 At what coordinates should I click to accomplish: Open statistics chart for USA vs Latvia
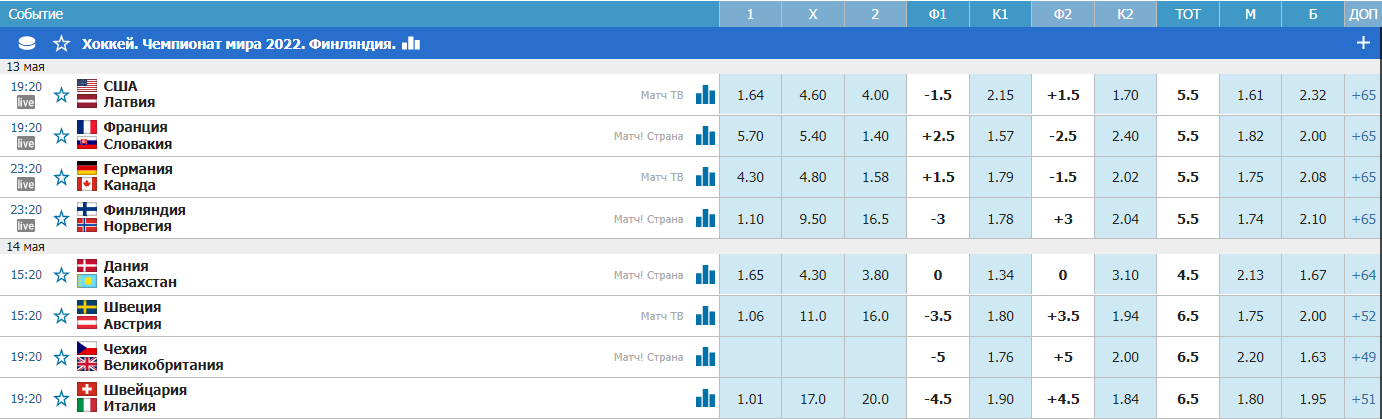[x=706, y=95]
